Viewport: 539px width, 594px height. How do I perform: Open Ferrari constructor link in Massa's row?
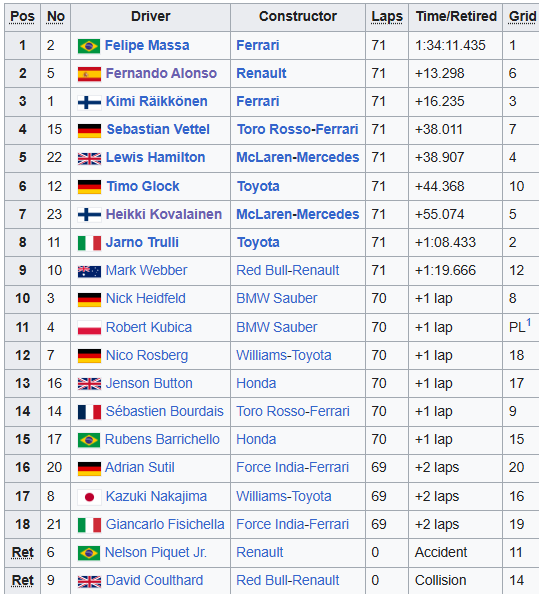tap(258, 45)
